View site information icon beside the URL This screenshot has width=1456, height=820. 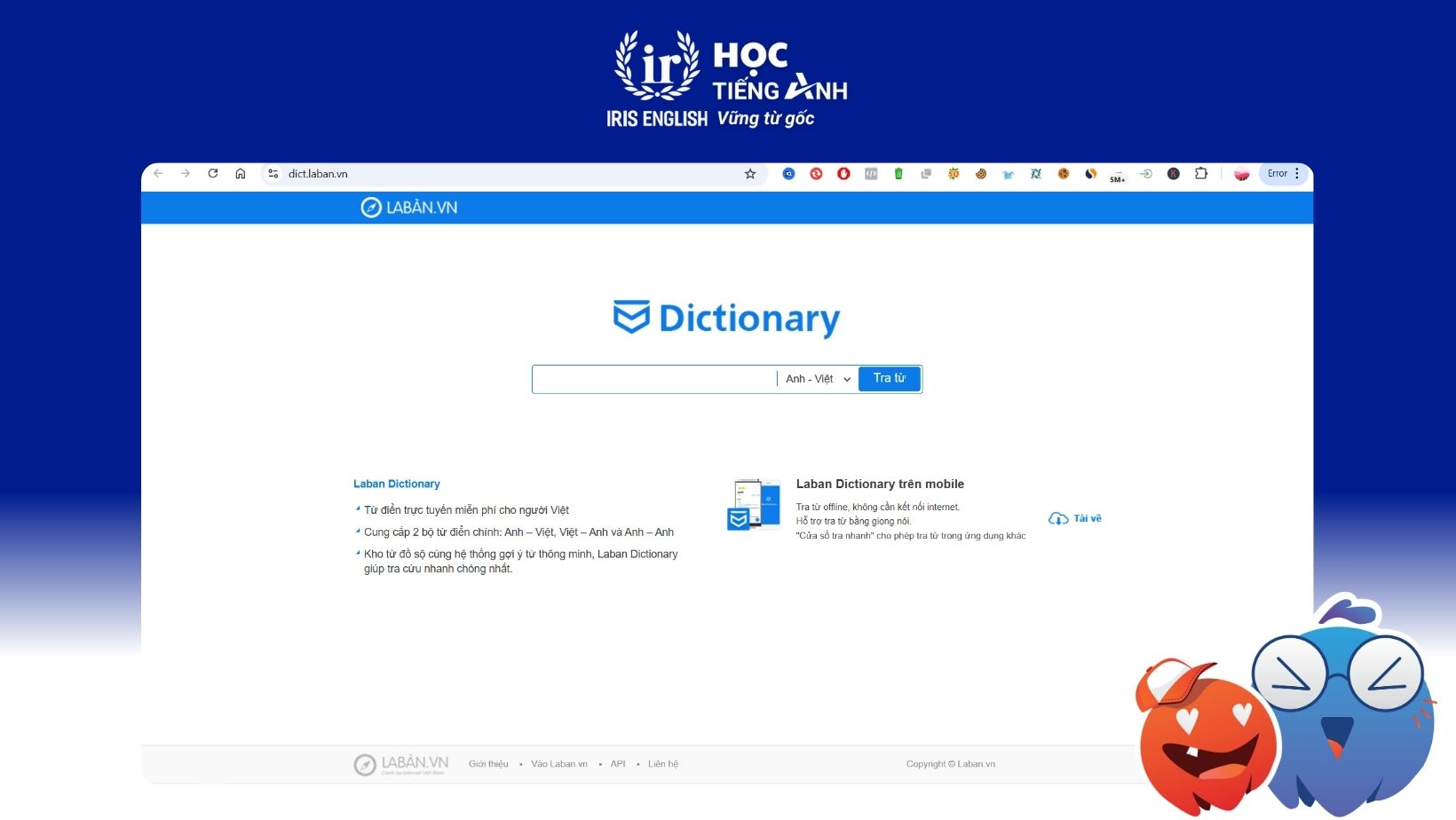273,174
